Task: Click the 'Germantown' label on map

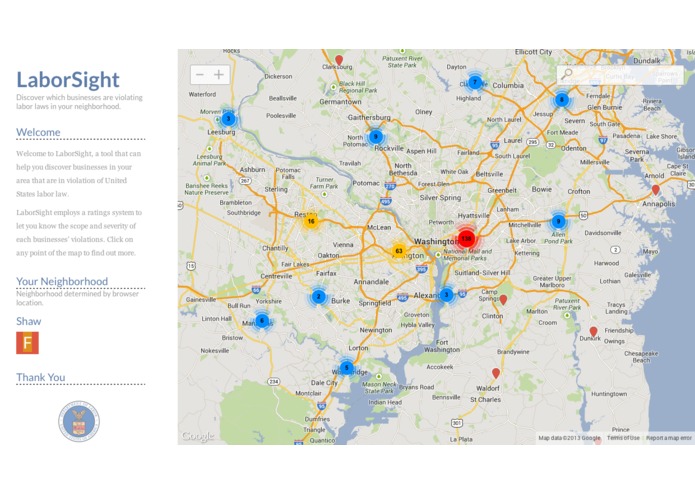Action: pos(340,101)
